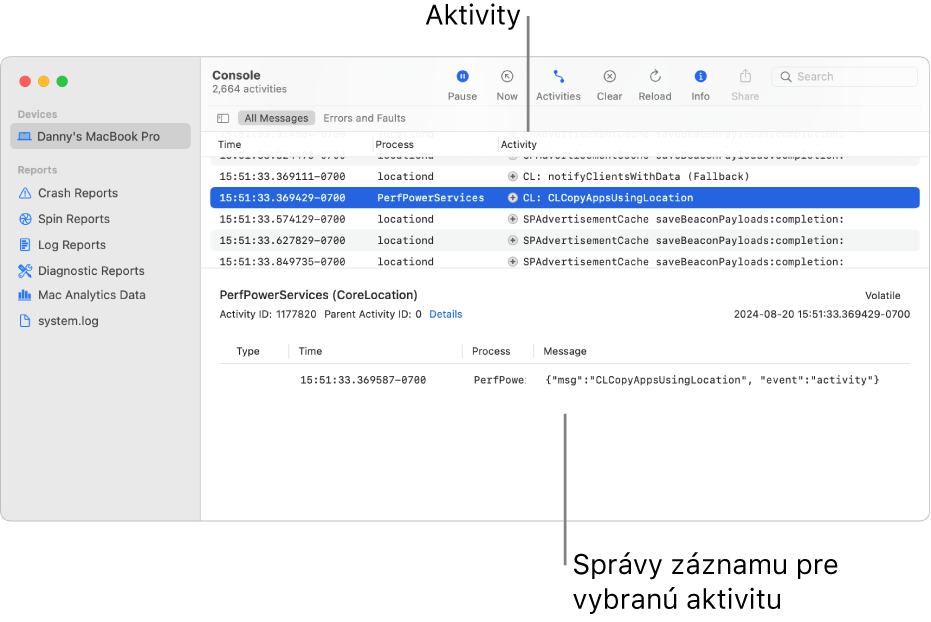Click the Activity ID: 1177820 label
Viewport: 931px width, 622px height.
[x=268, y=315]
